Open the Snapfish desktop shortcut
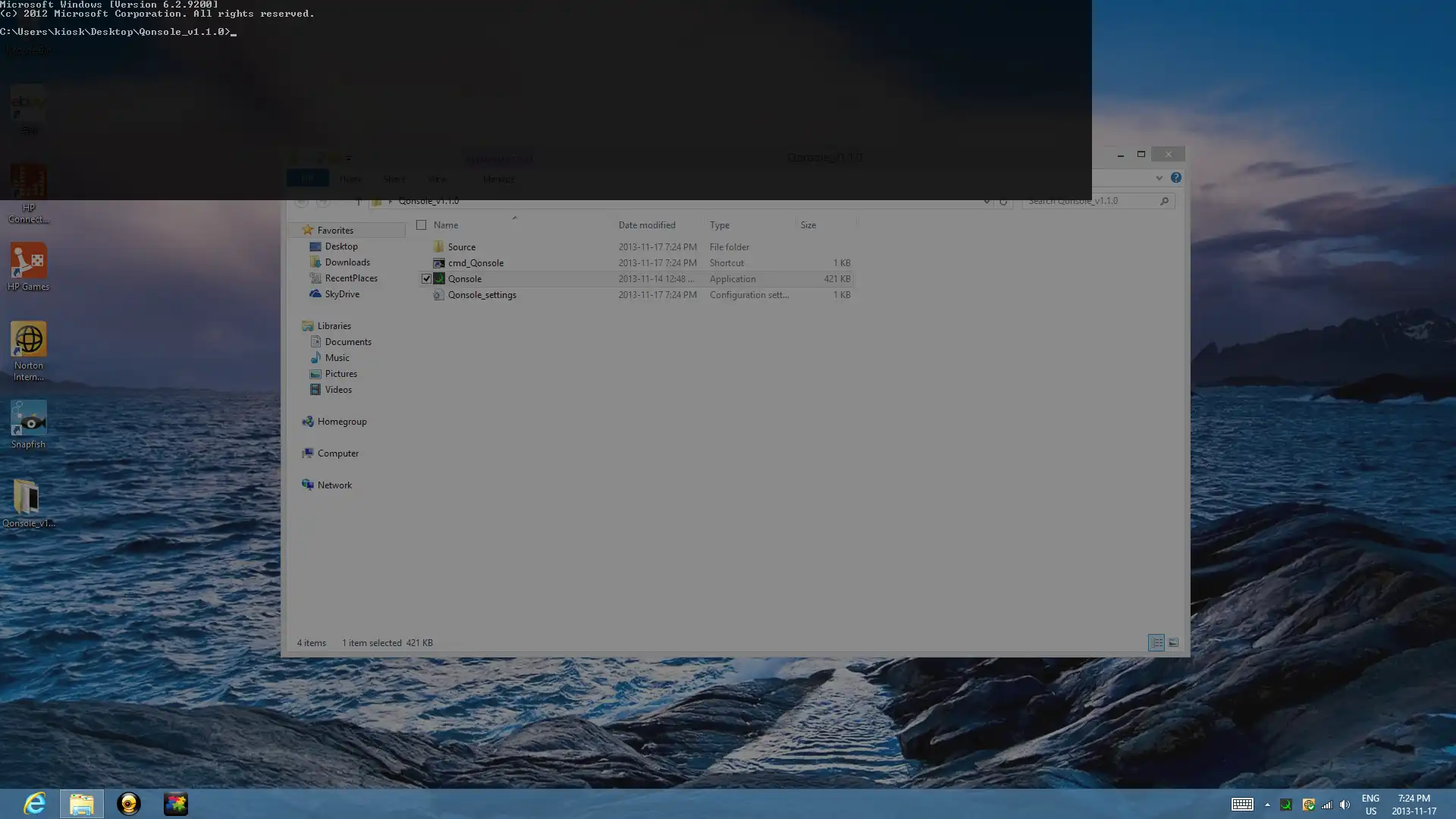Viewport: 1456px width, 819px height. [x=28, y=419]
